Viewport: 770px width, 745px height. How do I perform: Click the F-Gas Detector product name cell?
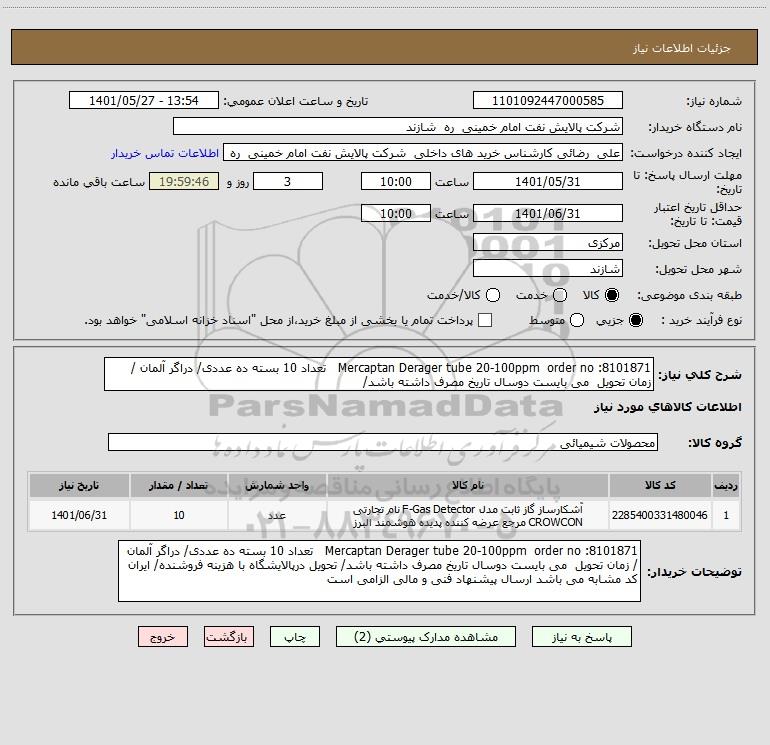click(x=468, y=515)
